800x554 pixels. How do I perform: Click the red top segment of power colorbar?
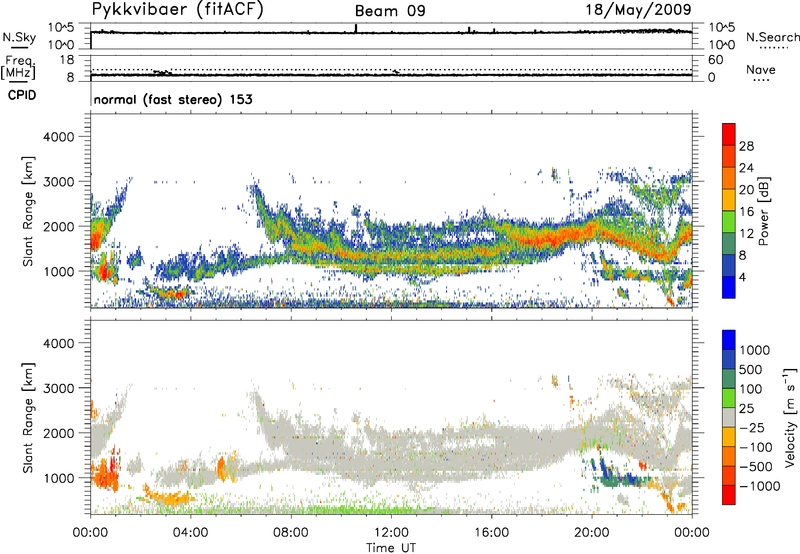tap(729, 134)
